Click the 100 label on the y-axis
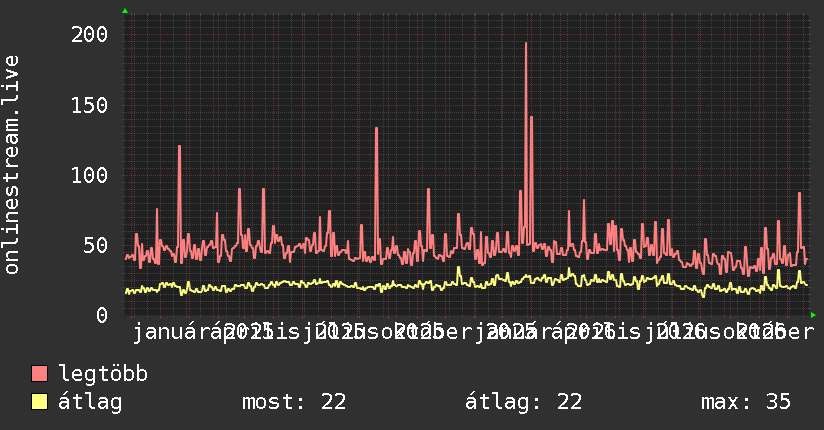The height and width of the screenshot is (430, 824). point(89,175)
